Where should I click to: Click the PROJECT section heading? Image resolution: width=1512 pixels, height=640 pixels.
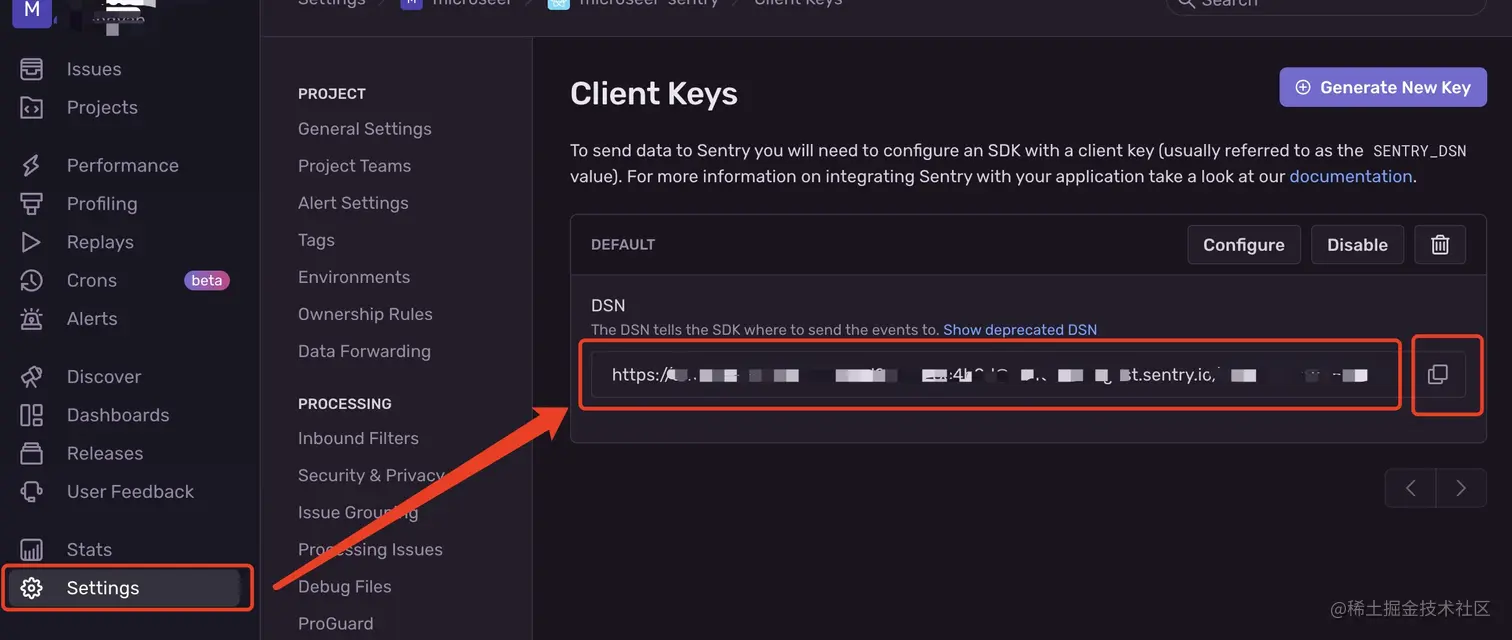[332, 93]
